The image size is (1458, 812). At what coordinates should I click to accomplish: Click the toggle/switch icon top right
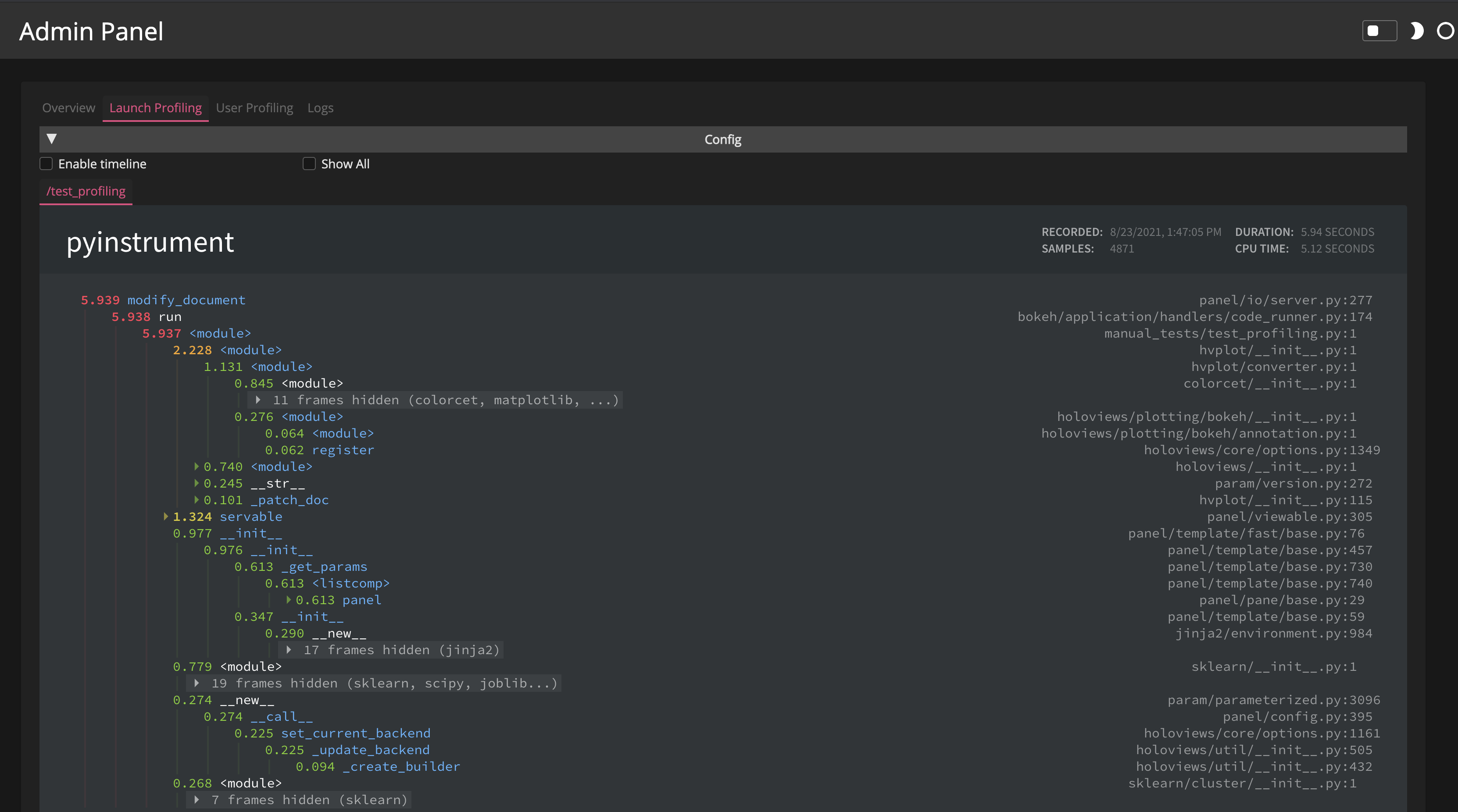pos(1379,30)
